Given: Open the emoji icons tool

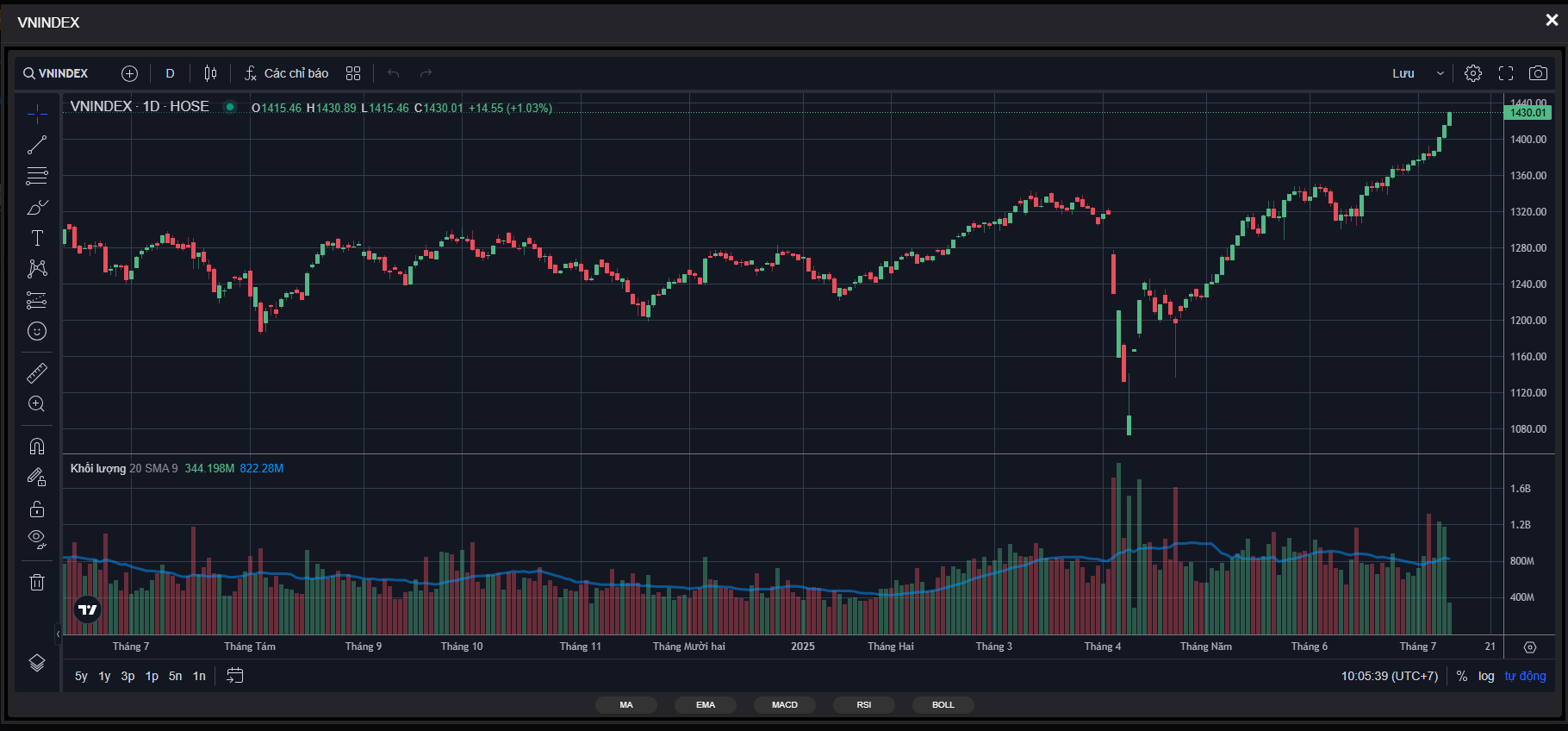Looking at the screenshot, I should [37, 331].
